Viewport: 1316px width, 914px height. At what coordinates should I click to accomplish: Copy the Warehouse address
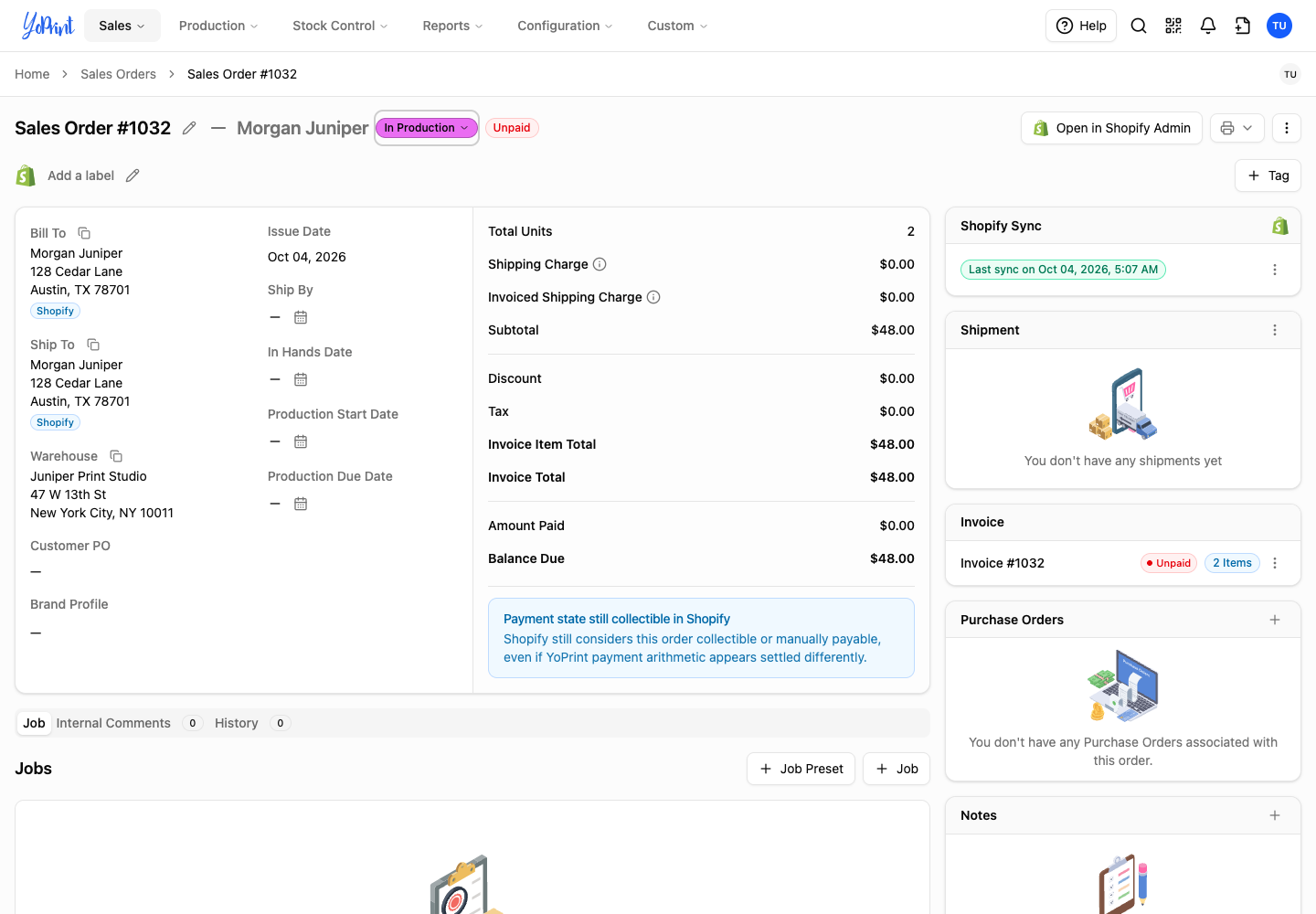[116, 456]
